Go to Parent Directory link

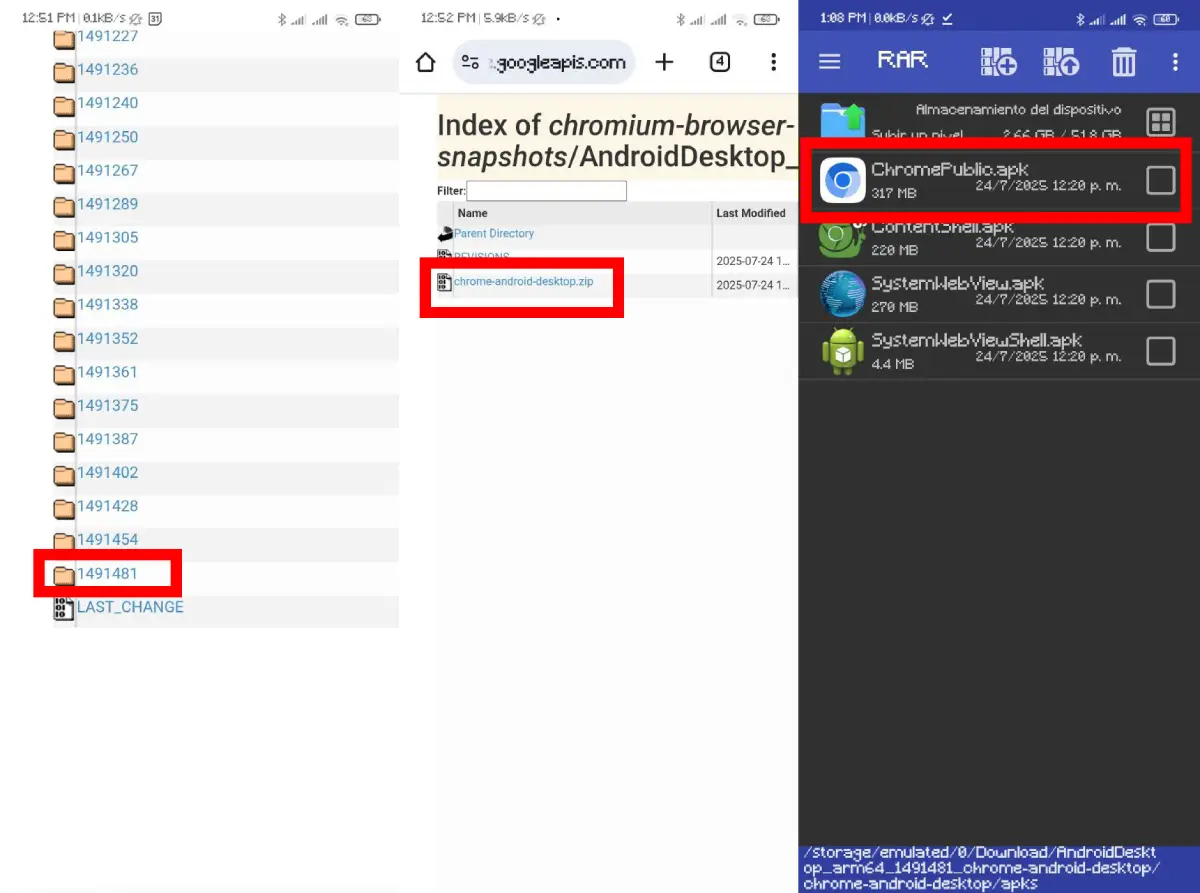pyautogui.click(x=494, y=234)
